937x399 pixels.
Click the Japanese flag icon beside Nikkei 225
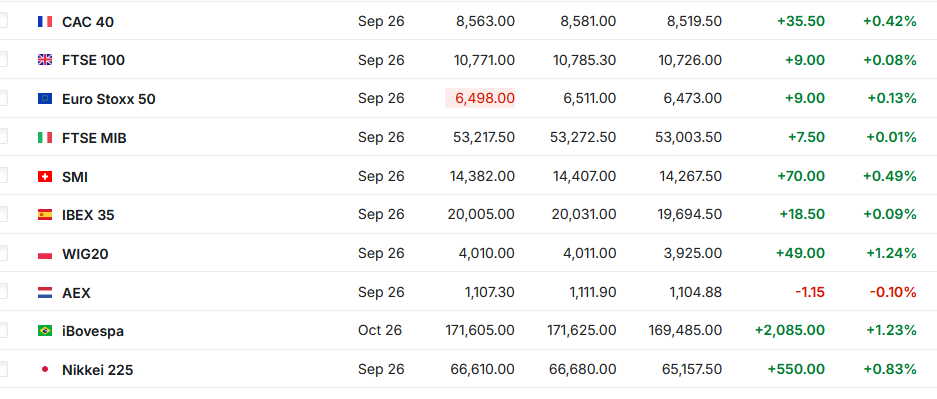click(45, 370)
